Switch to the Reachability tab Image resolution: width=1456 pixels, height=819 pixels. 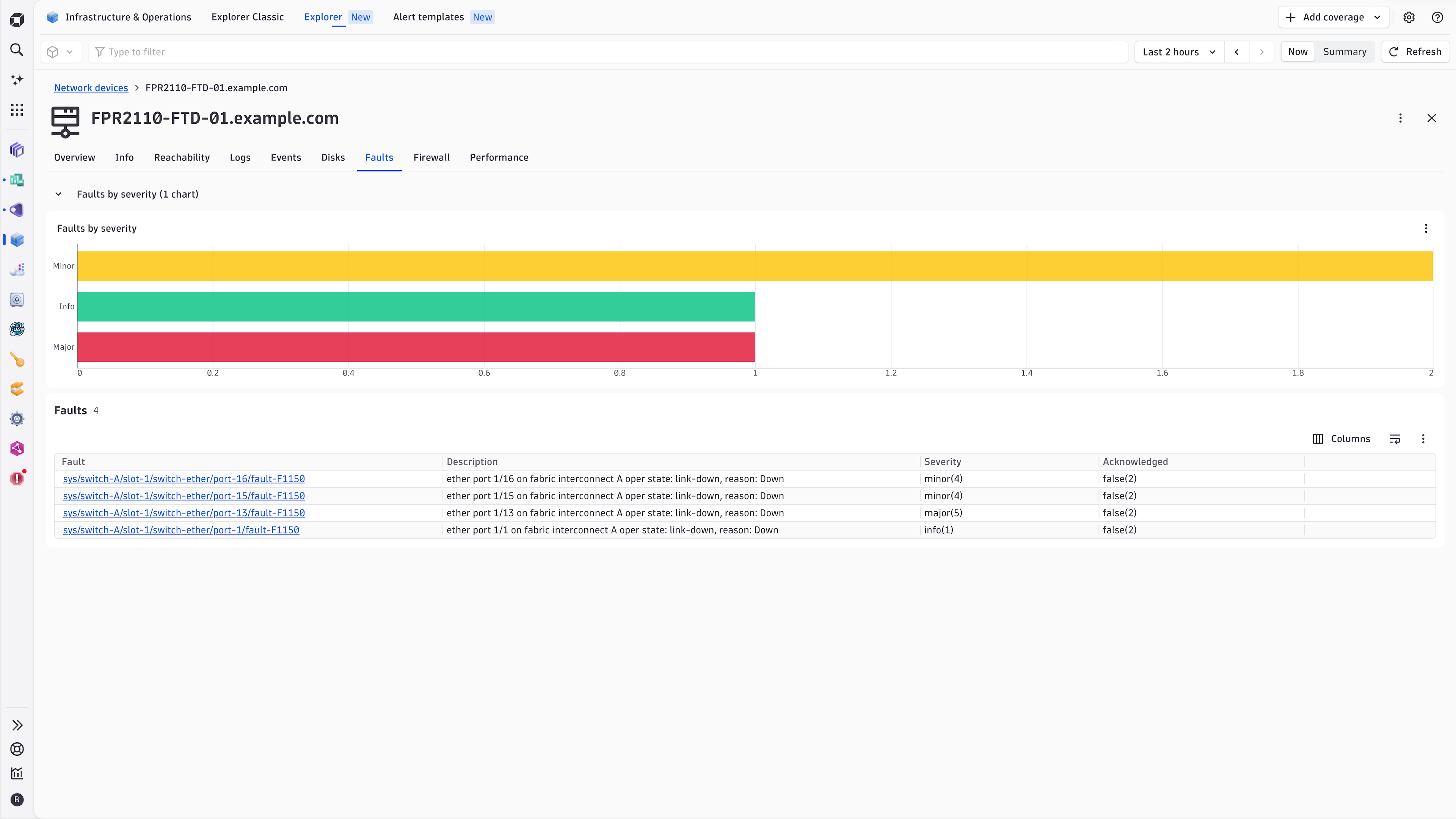[182, 158]
